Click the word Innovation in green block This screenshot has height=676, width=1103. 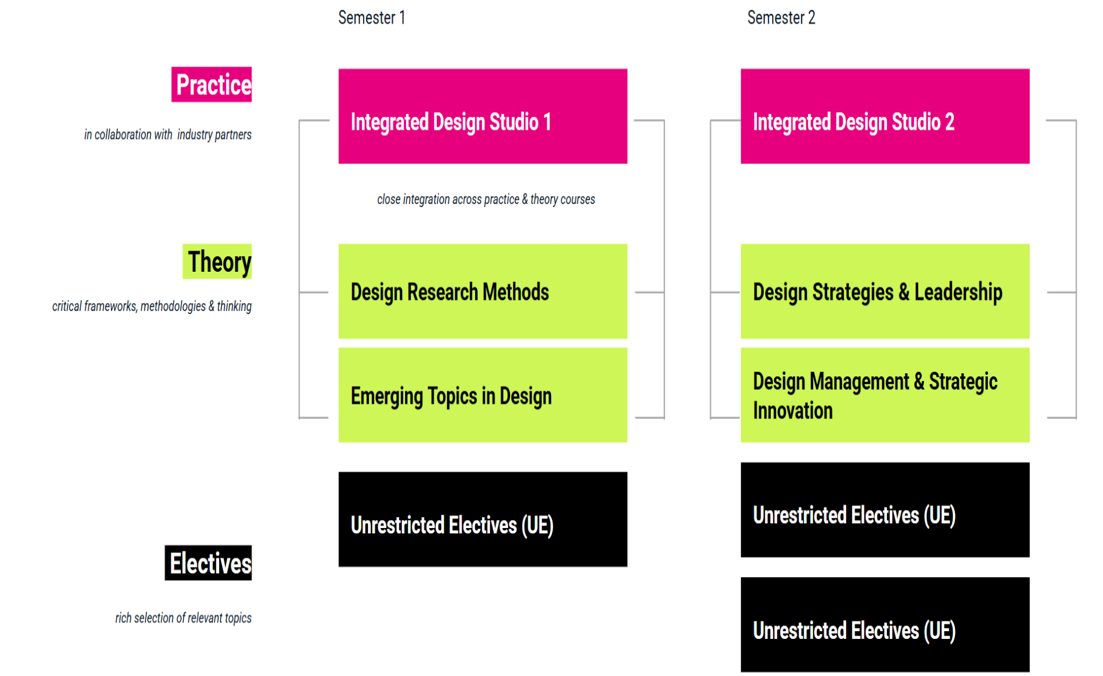[x=793, y=410]
